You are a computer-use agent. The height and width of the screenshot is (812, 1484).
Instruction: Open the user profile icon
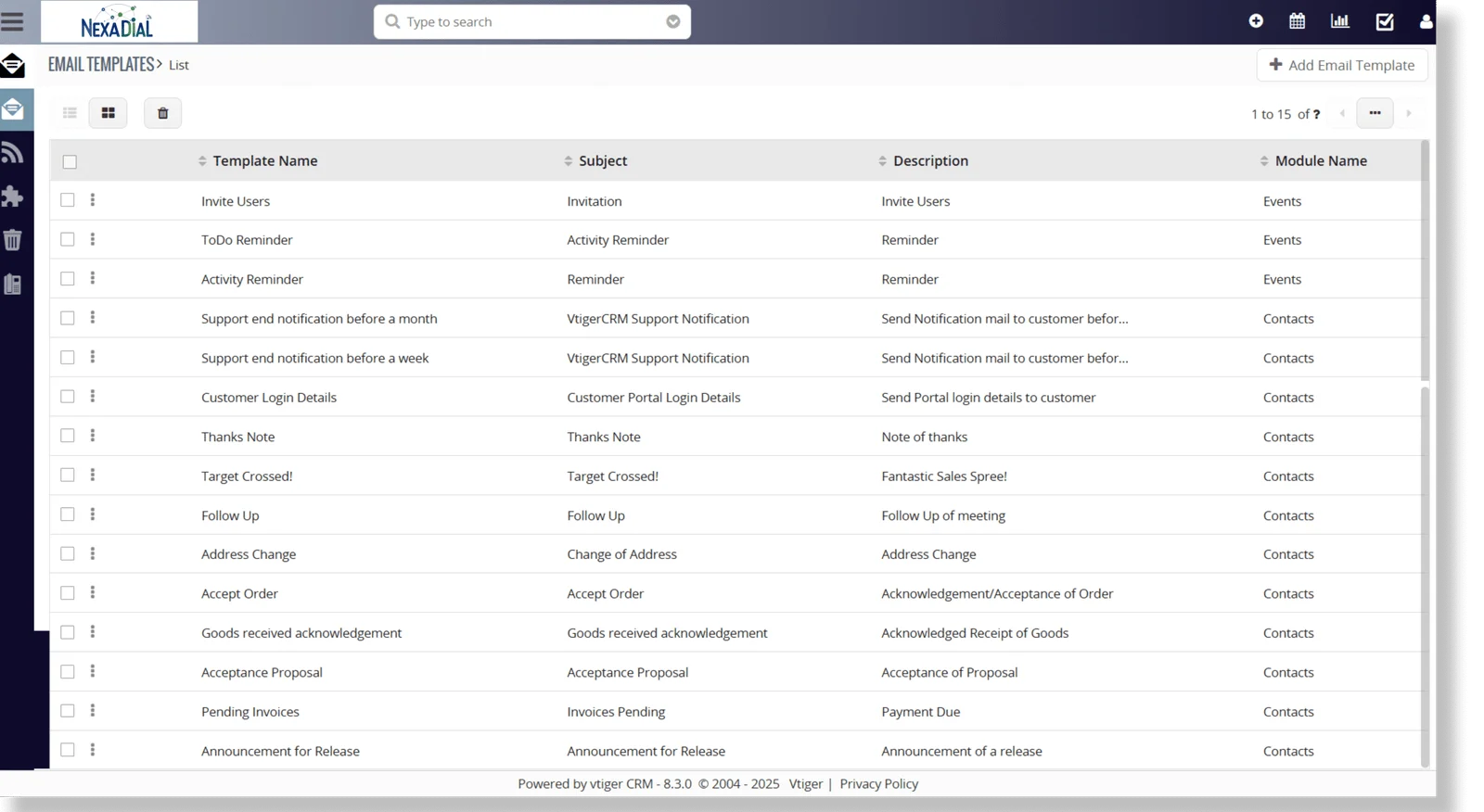(1426, 21)
